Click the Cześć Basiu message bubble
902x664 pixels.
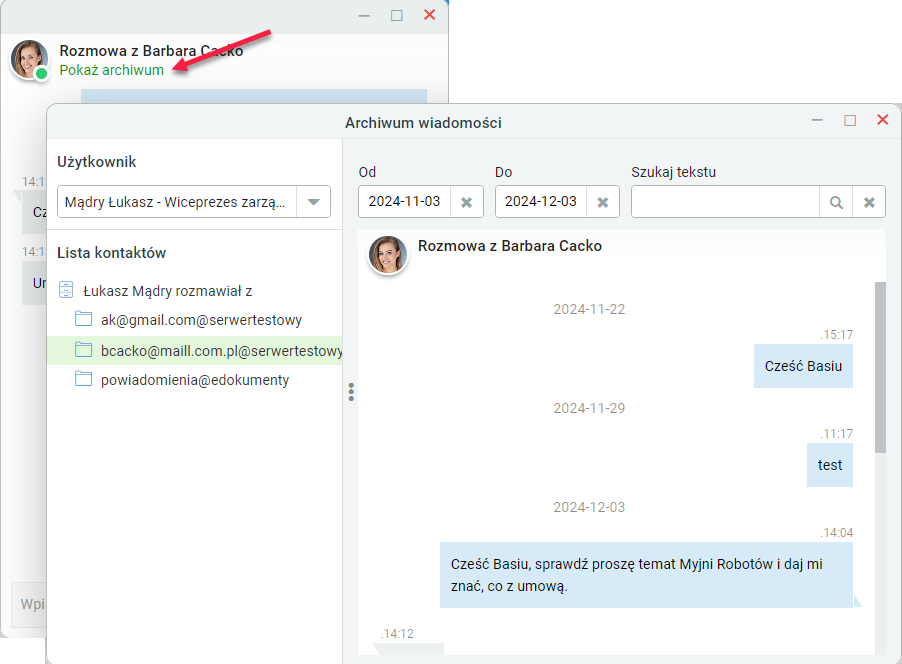click(803, 366)
